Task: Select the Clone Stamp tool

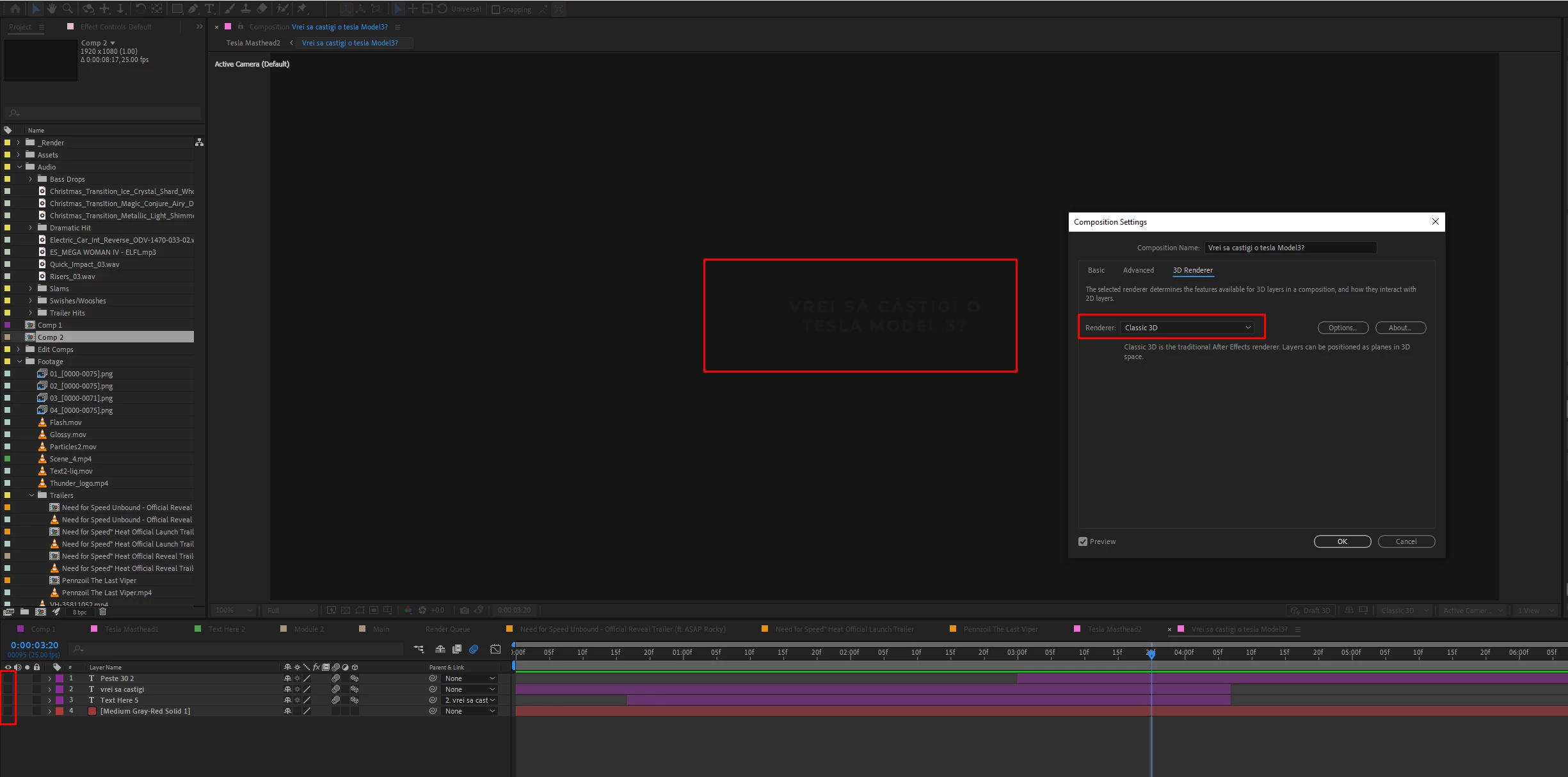Action: (246, 8)
